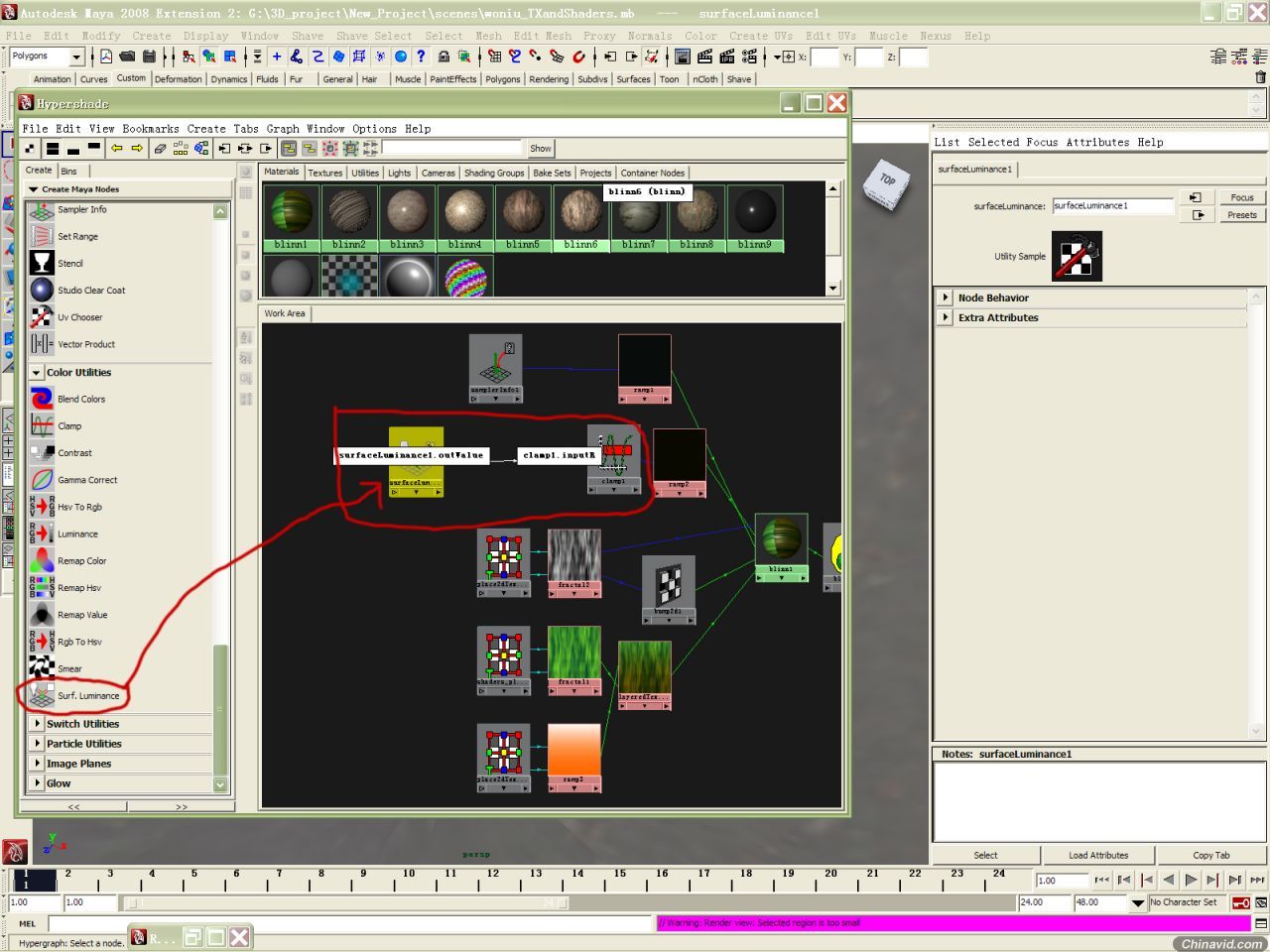This screenshot has width=1270, height=952.
Task: Expand the Image Planes section
Action: 38,764
